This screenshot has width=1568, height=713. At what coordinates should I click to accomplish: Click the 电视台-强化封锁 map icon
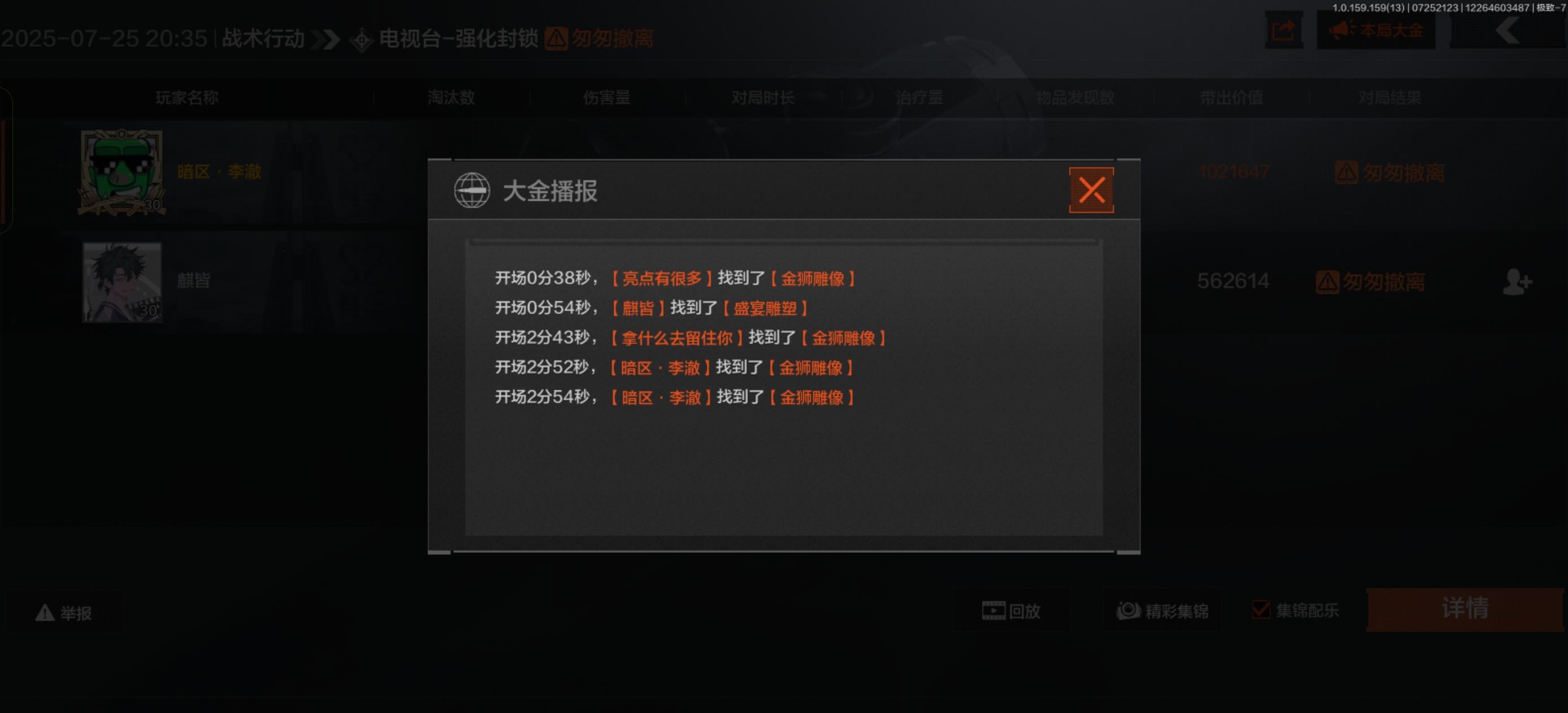pyautogui.click(x=362, y=40)
